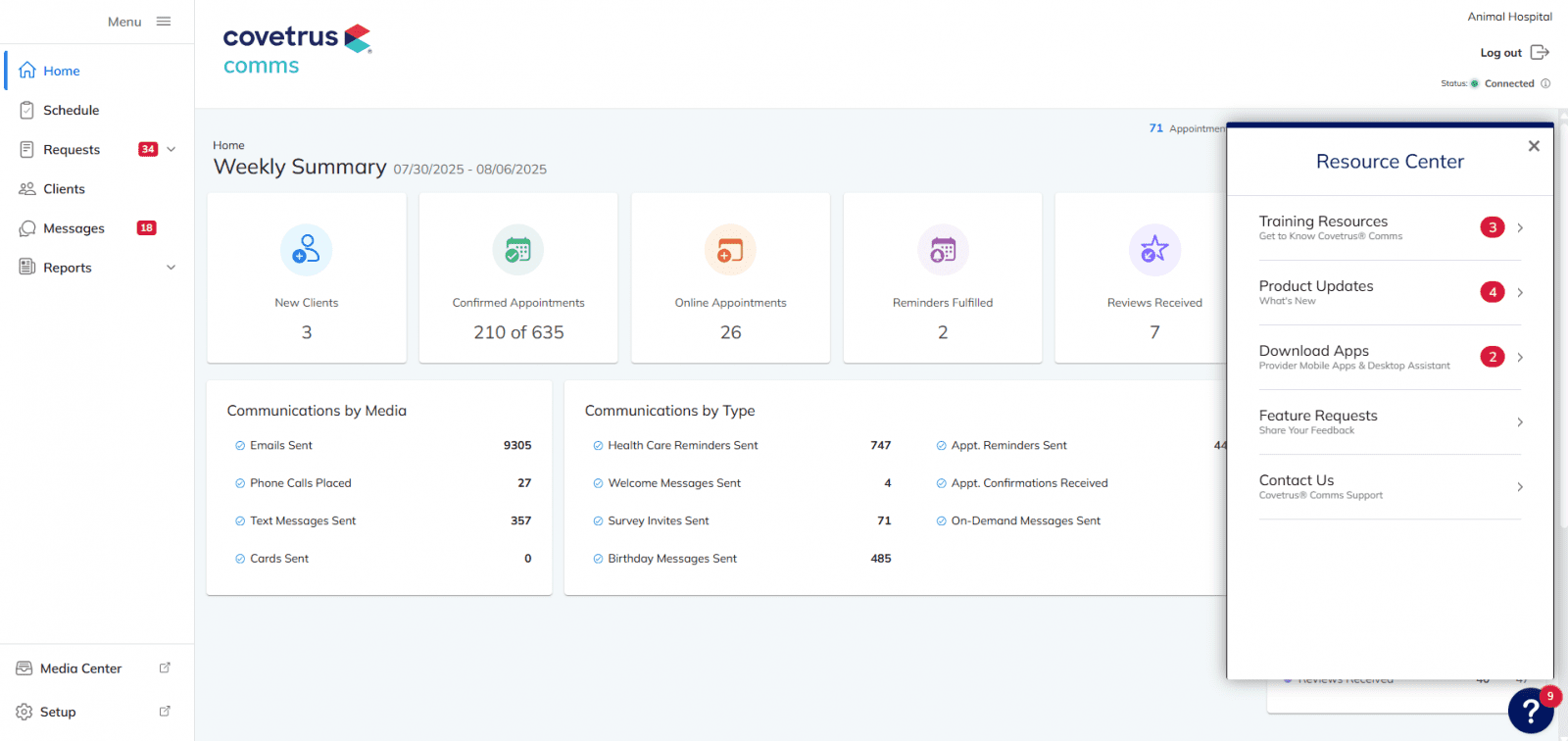Click the Online Appointments icon

[x=730, y=250]
